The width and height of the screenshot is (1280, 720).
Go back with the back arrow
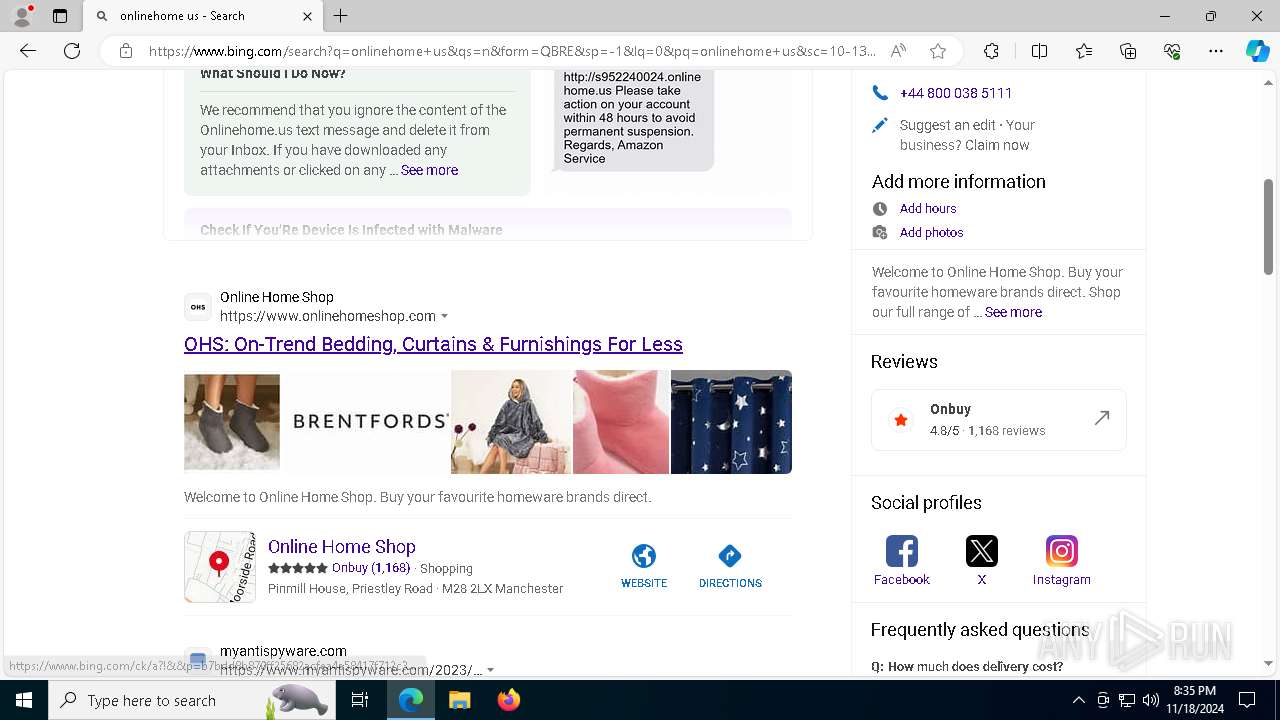pos(28,51)
